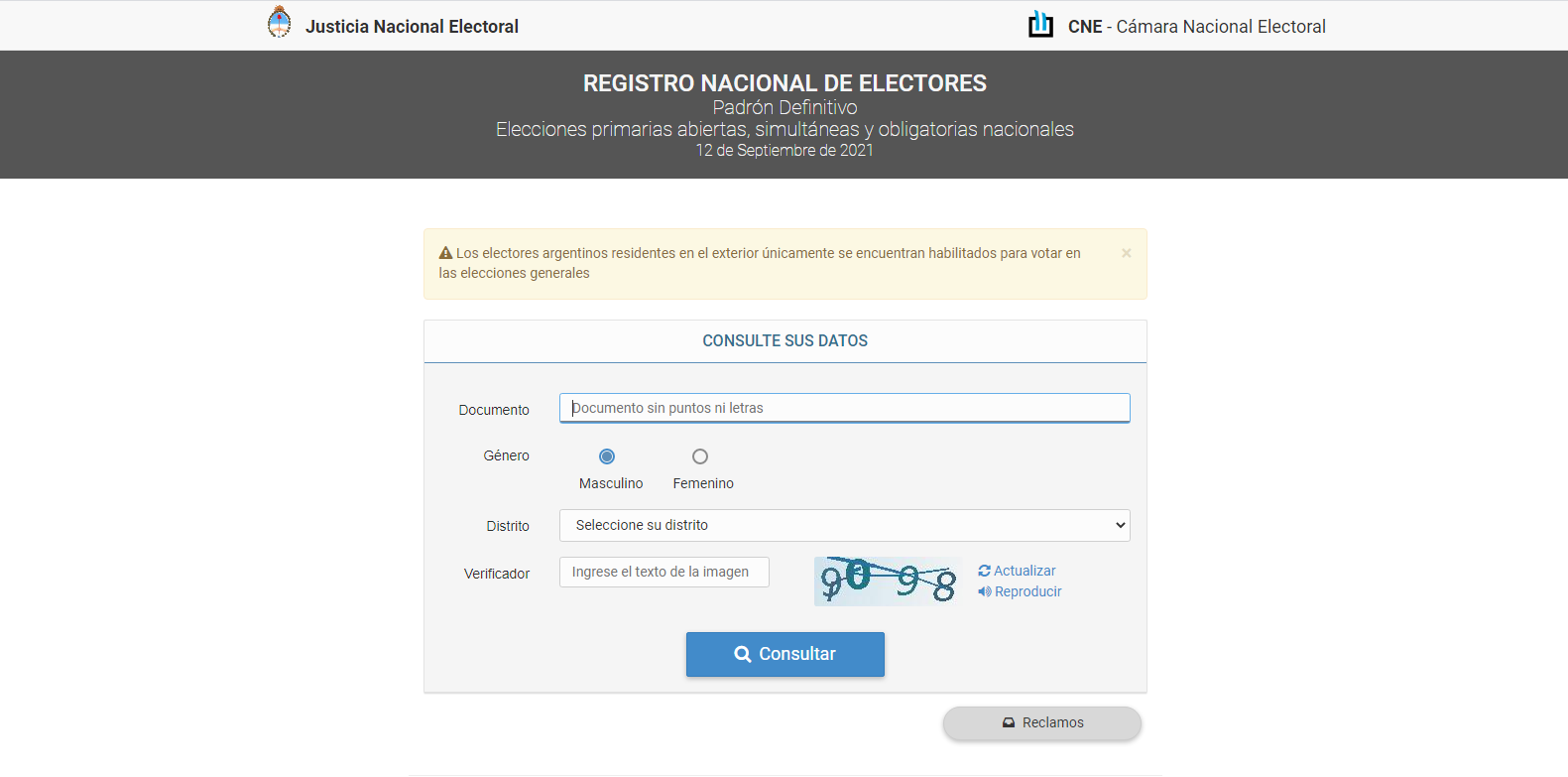Viewport: 1568px width, 777px height.
Task: Dismiss the yellow warning alert with the X
Action: 1127,253
